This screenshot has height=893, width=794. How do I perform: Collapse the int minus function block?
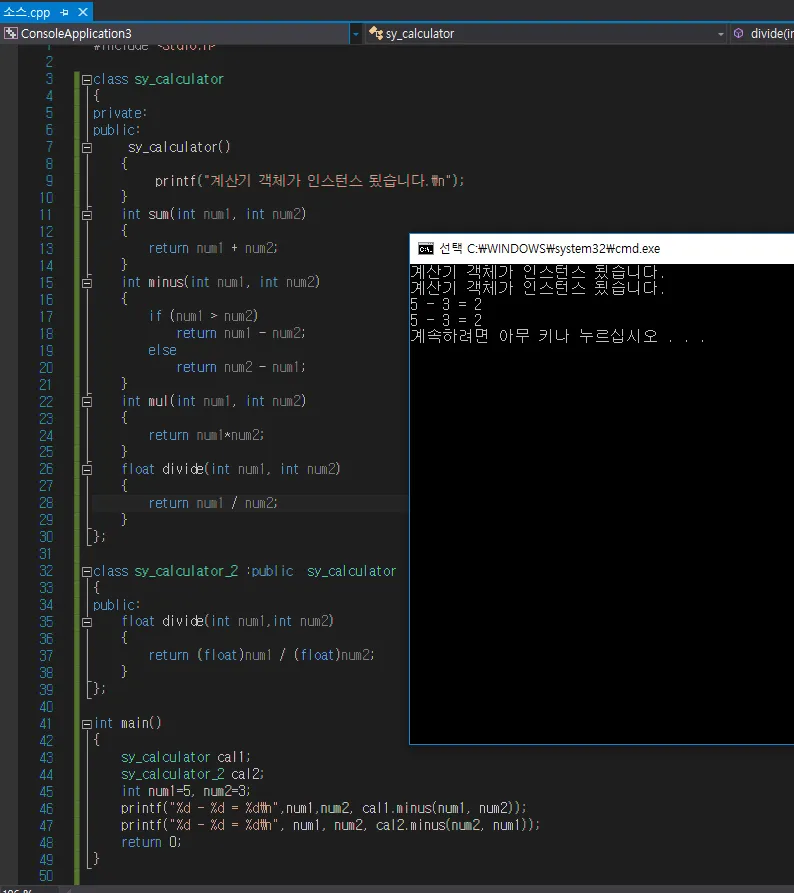pos(87,283)
